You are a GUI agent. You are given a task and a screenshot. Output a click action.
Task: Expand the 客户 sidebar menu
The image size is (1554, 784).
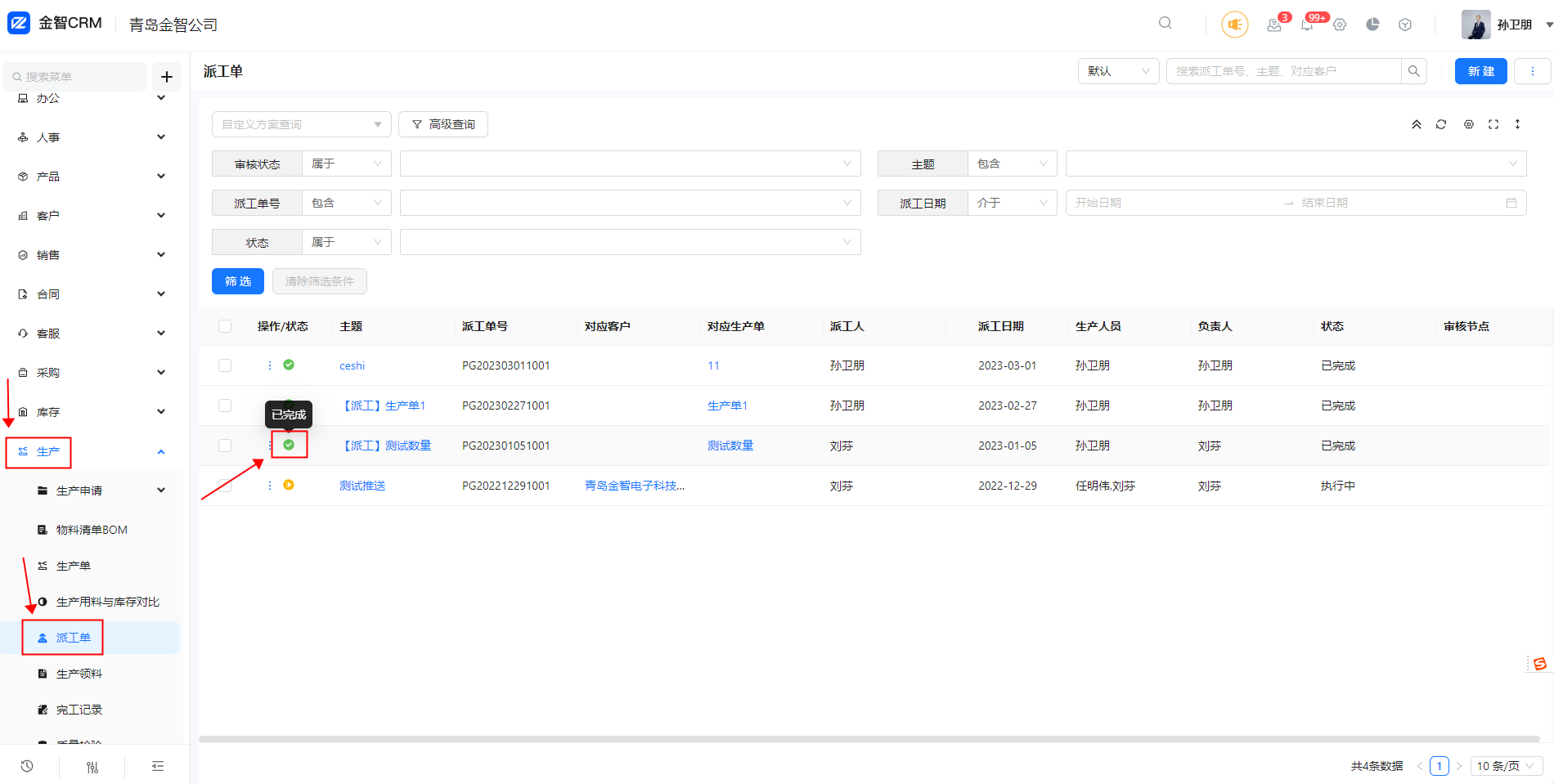[92, 216]
